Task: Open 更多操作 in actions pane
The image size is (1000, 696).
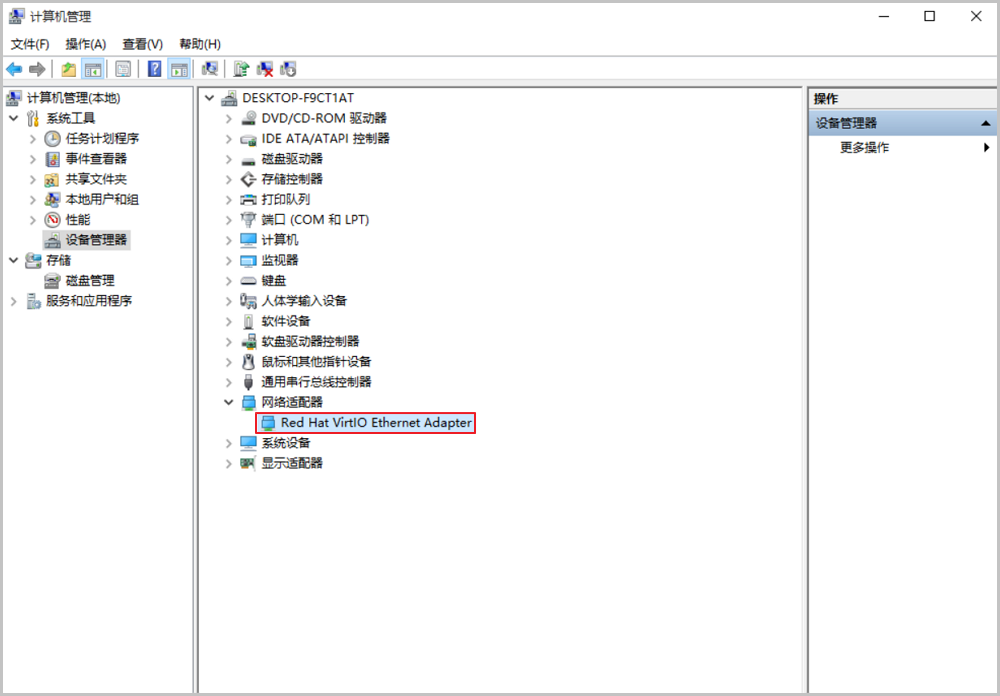Action: click(864, 147)
